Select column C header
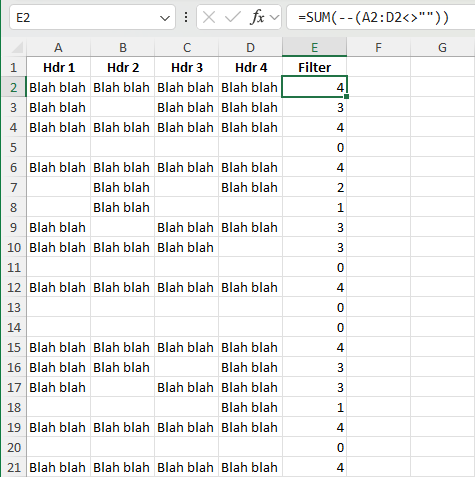This screenshot has height=477, width=475. pos(187,48)
